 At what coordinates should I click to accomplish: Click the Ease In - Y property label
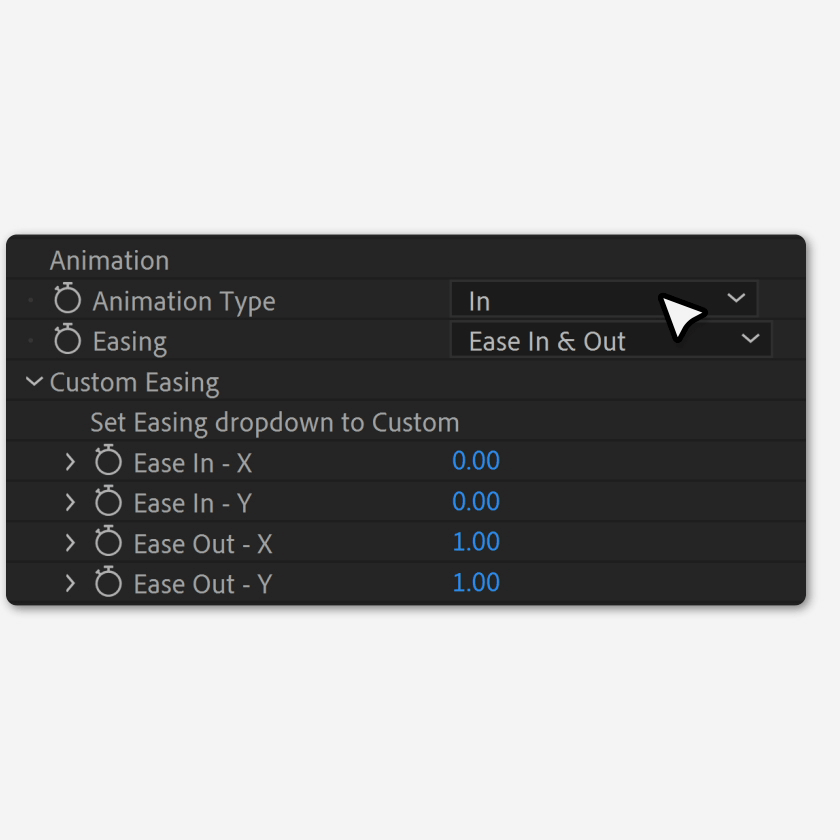click(193, 502)
